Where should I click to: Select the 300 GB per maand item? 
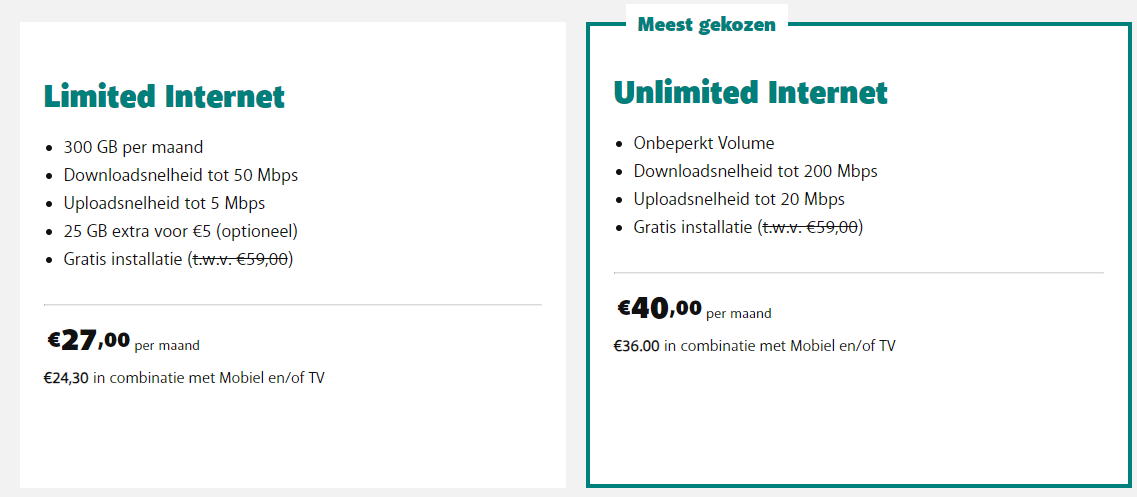coord(133,147)
